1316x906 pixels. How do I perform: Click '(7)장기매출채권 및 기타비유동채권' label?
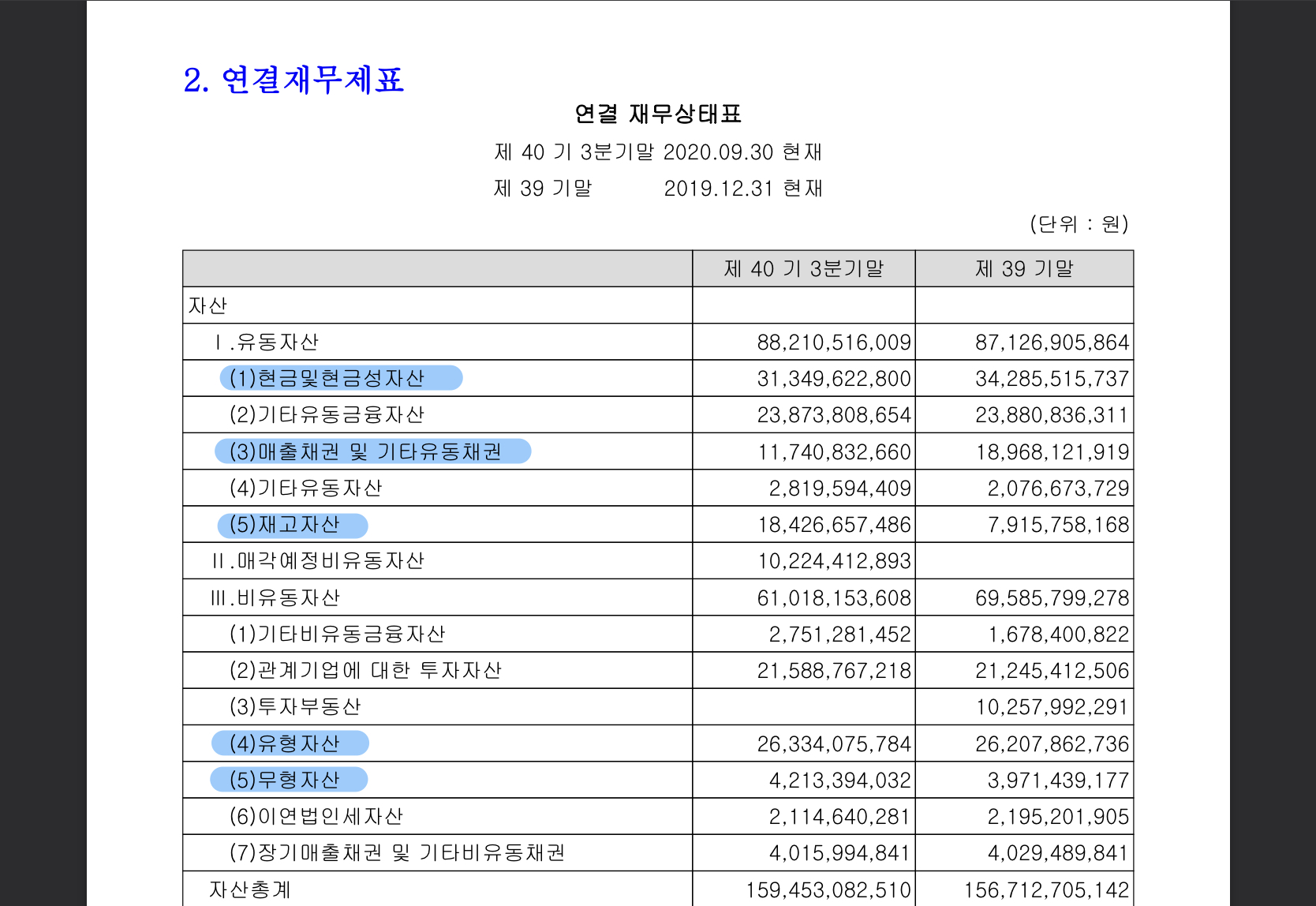397,852
